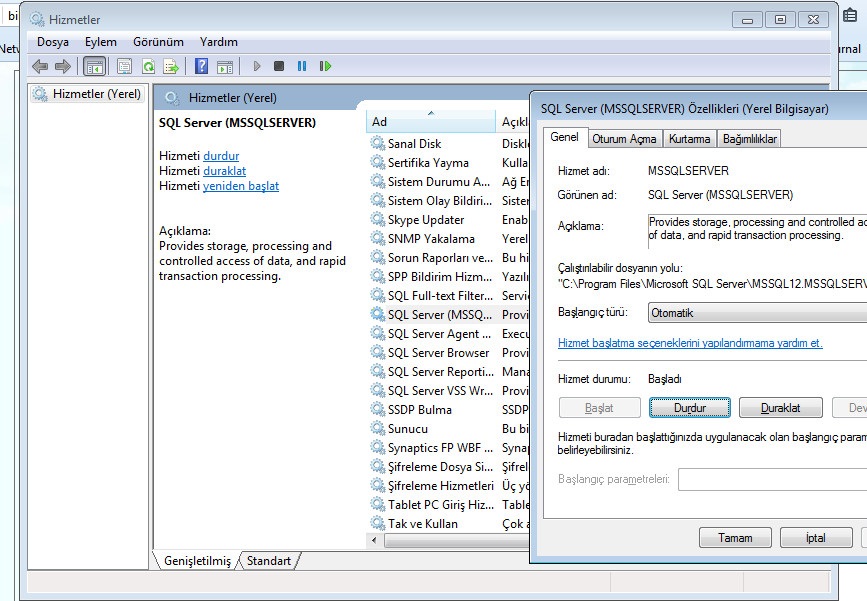
Task: Click the duraklat service link
Action: 224,171
